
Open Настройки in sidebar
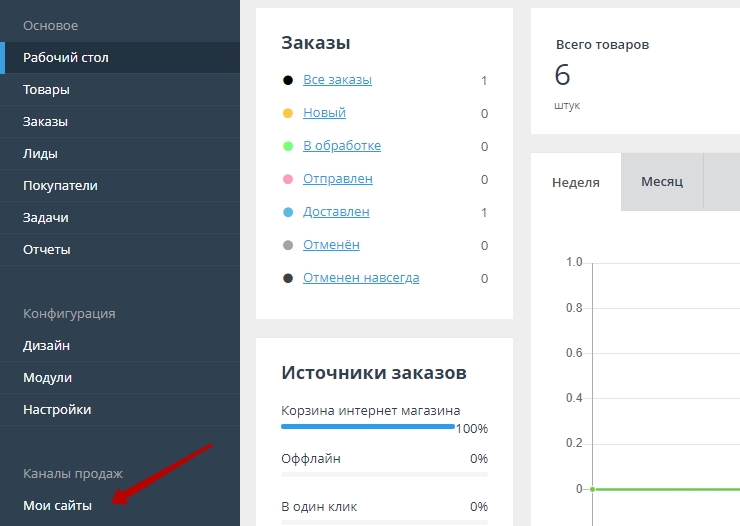[57, 410]
